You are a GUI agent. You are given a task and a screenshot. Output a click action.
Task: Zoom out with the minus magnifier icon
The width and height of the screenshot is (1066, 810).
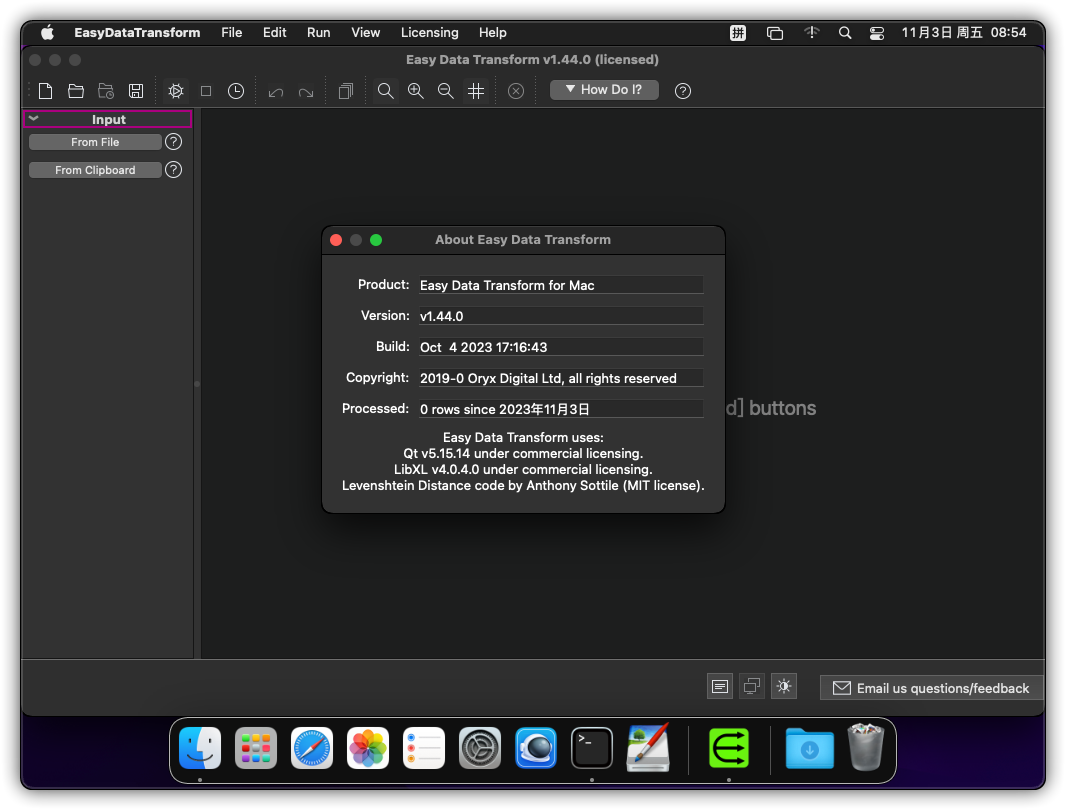coord(445,90)
